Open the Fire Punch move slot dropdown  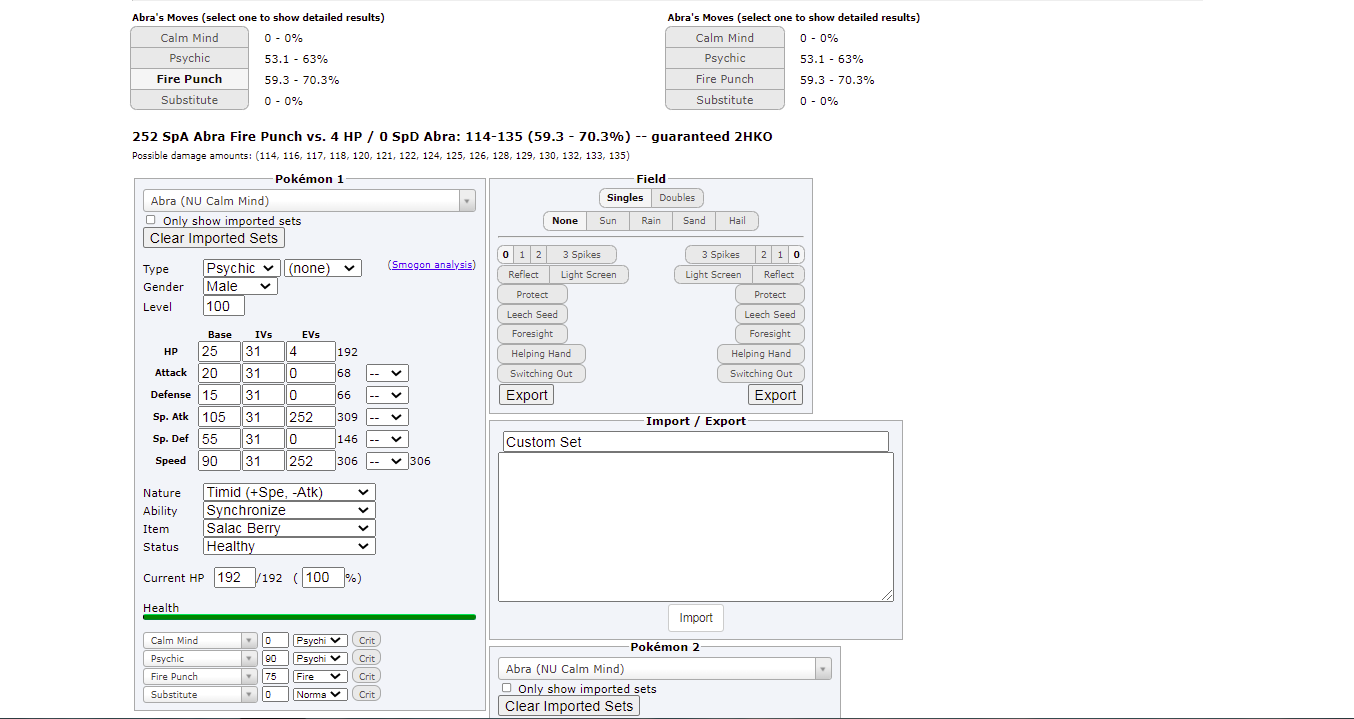(x=200, y=676)
